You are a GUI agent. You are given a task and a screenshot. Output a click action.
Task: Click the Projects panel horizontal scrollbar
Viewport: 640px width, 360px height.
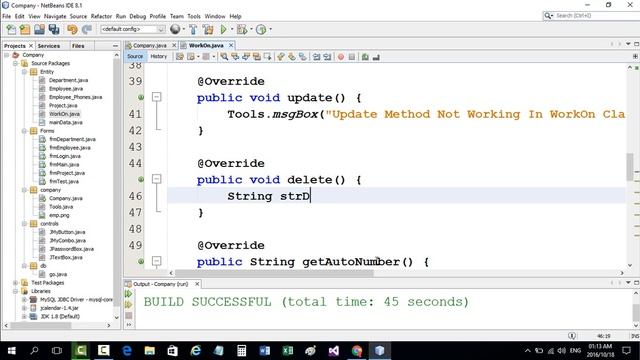tap(40, 325)
